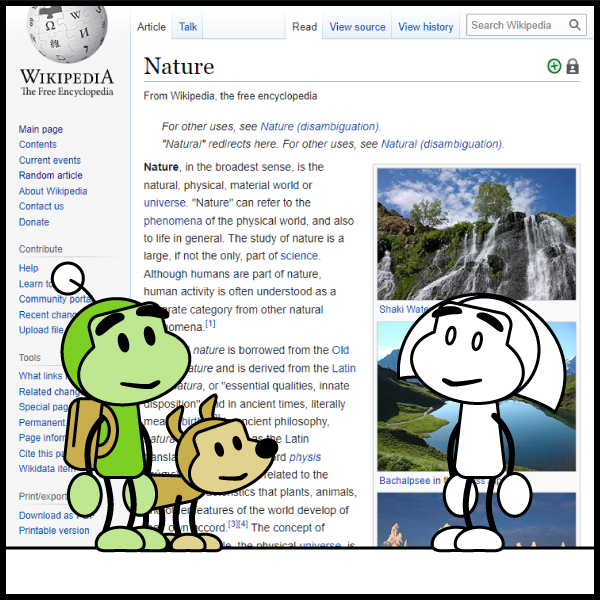
Task: Open the waterfall thumbnail image
Action: 476,233
